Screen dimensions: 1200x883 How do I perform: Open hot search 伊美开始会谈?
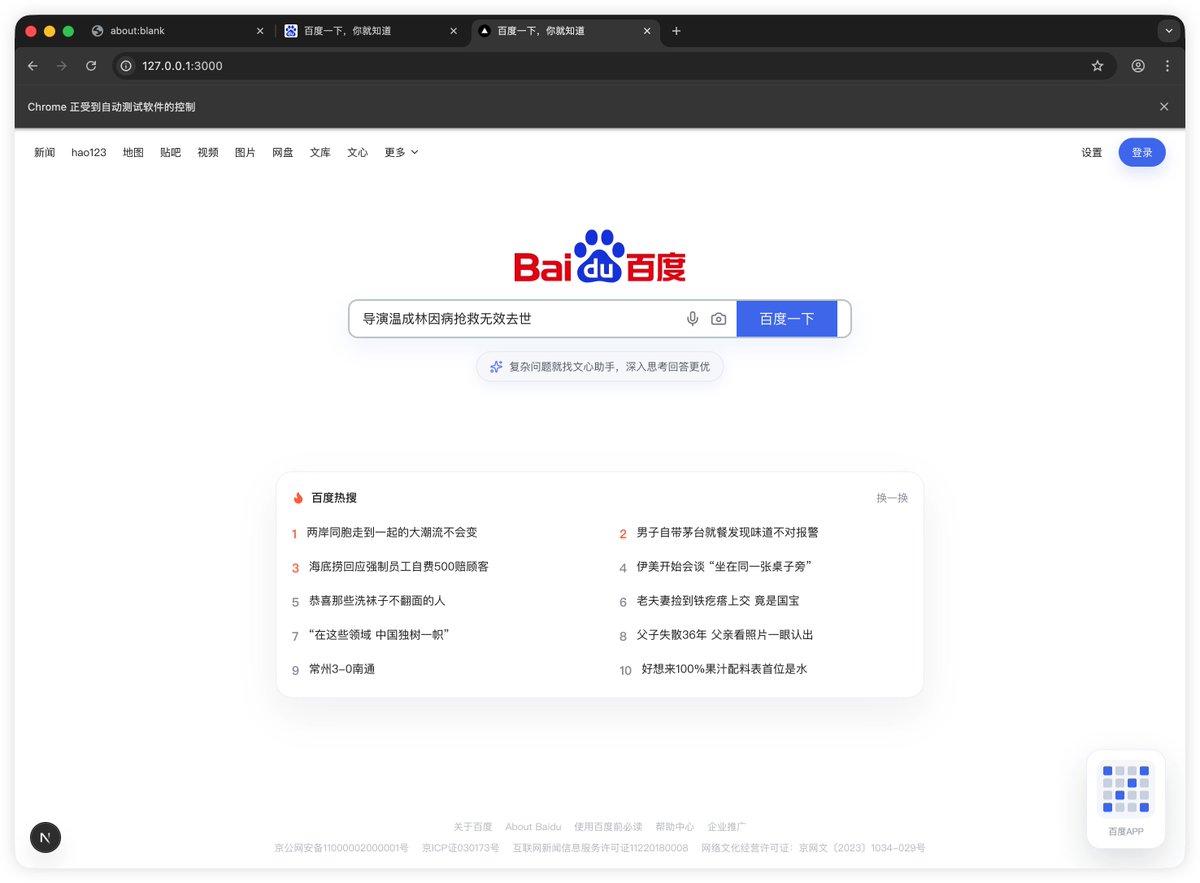[724, 567]
